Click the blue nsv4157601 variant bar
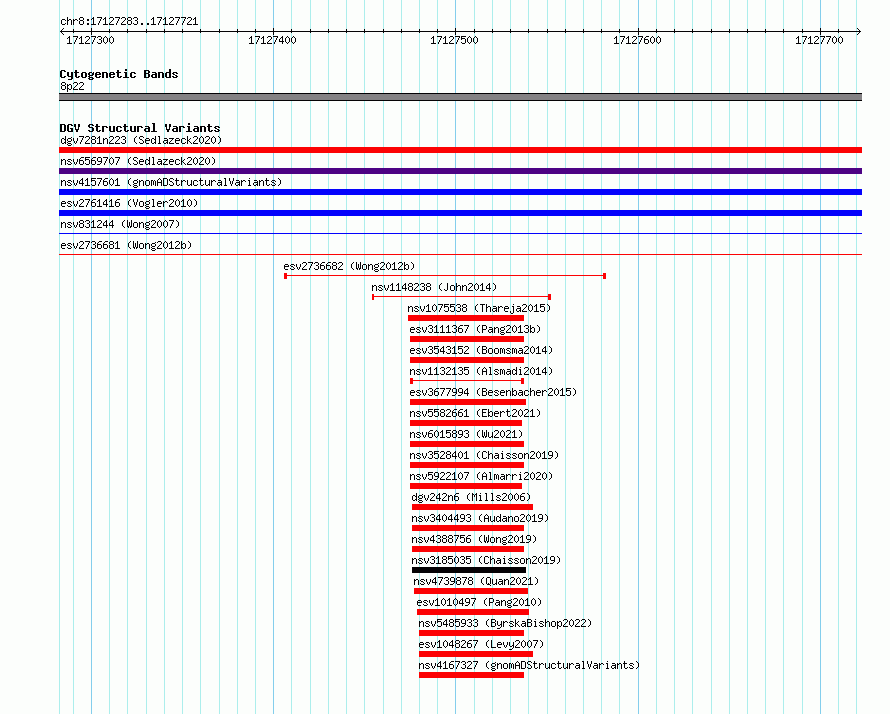The width and height of the screenshot is (890, 714). pos(460,192)
